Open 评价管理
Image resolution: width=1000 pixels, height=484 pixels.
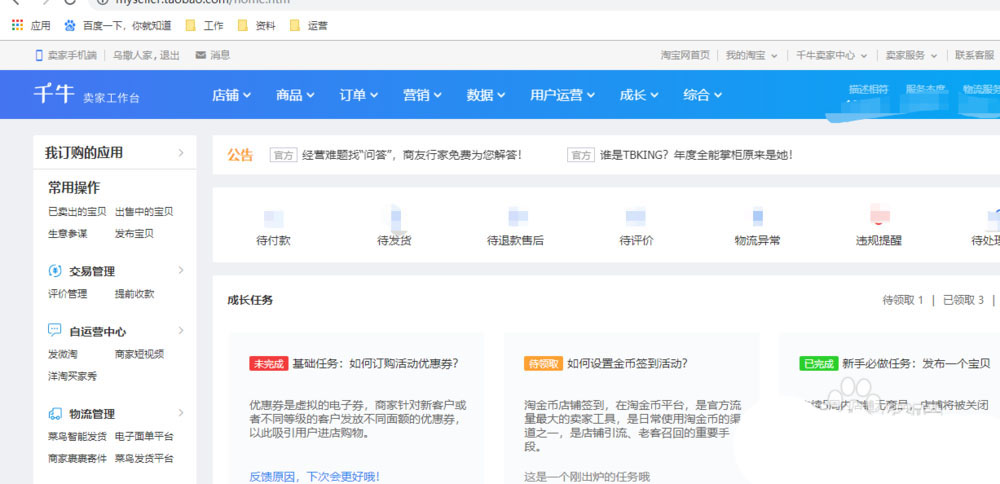click(68, 294)
